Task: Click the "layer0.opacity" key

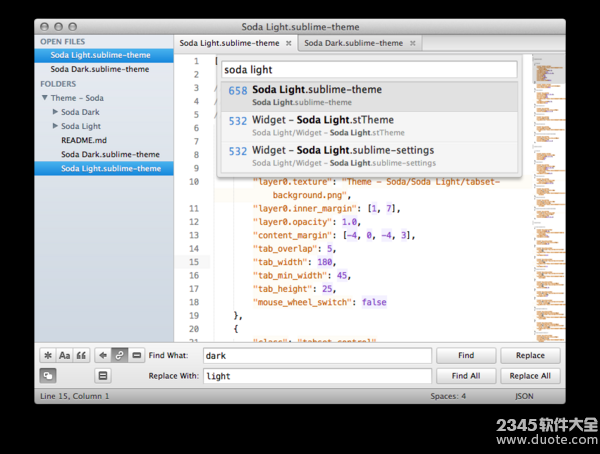Action: click(292, 222)
